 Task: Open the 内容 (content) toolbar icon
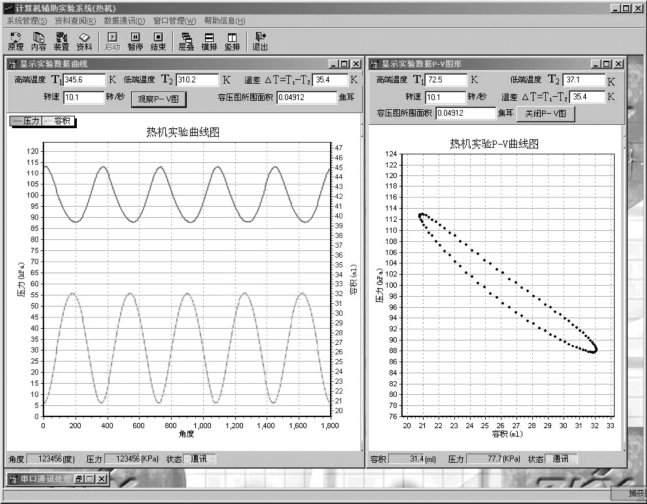[x=39, y=40]
